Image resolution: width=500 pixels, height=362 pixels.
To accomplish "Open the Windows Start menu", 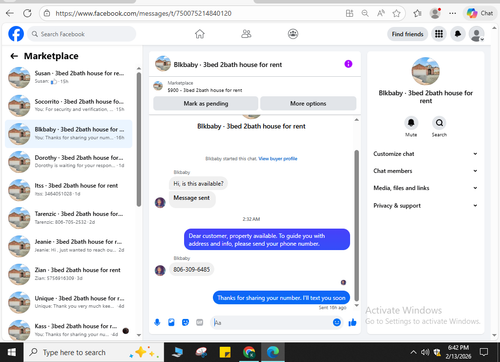I will coord(12,352).
